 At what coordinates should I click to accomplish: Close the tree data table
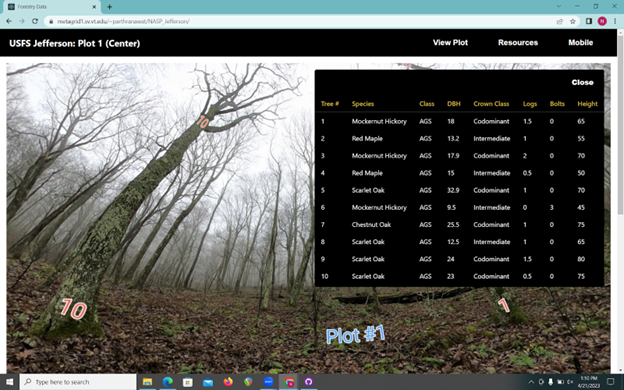[582, 82]
